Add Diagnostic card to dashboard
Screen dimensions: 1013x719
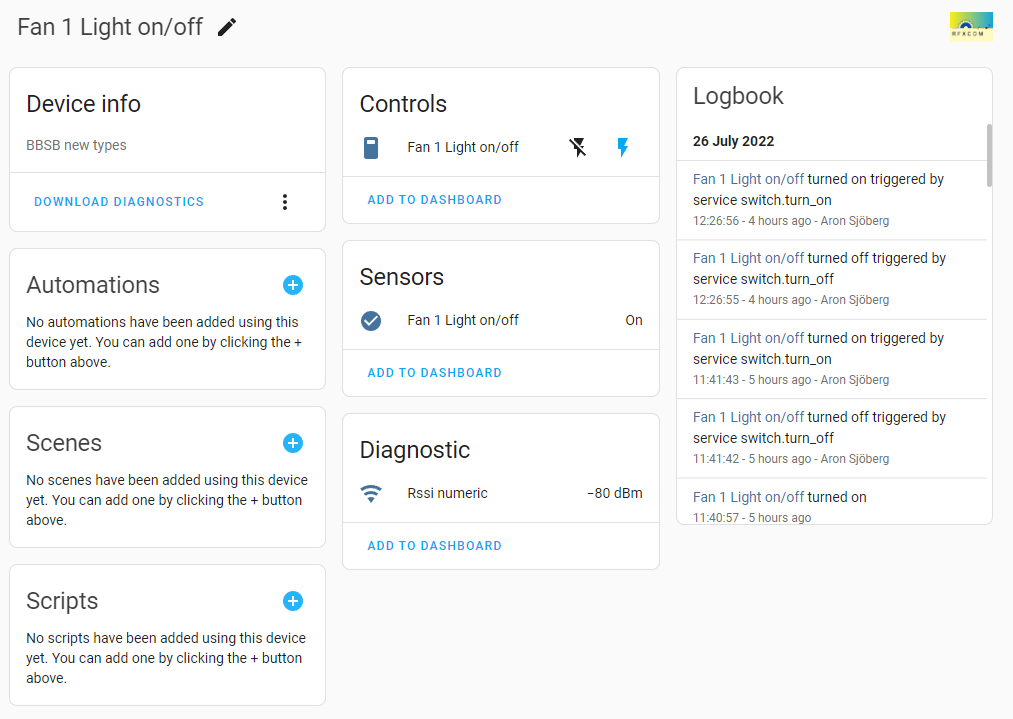pyautogui.click(x=434, y=546)
